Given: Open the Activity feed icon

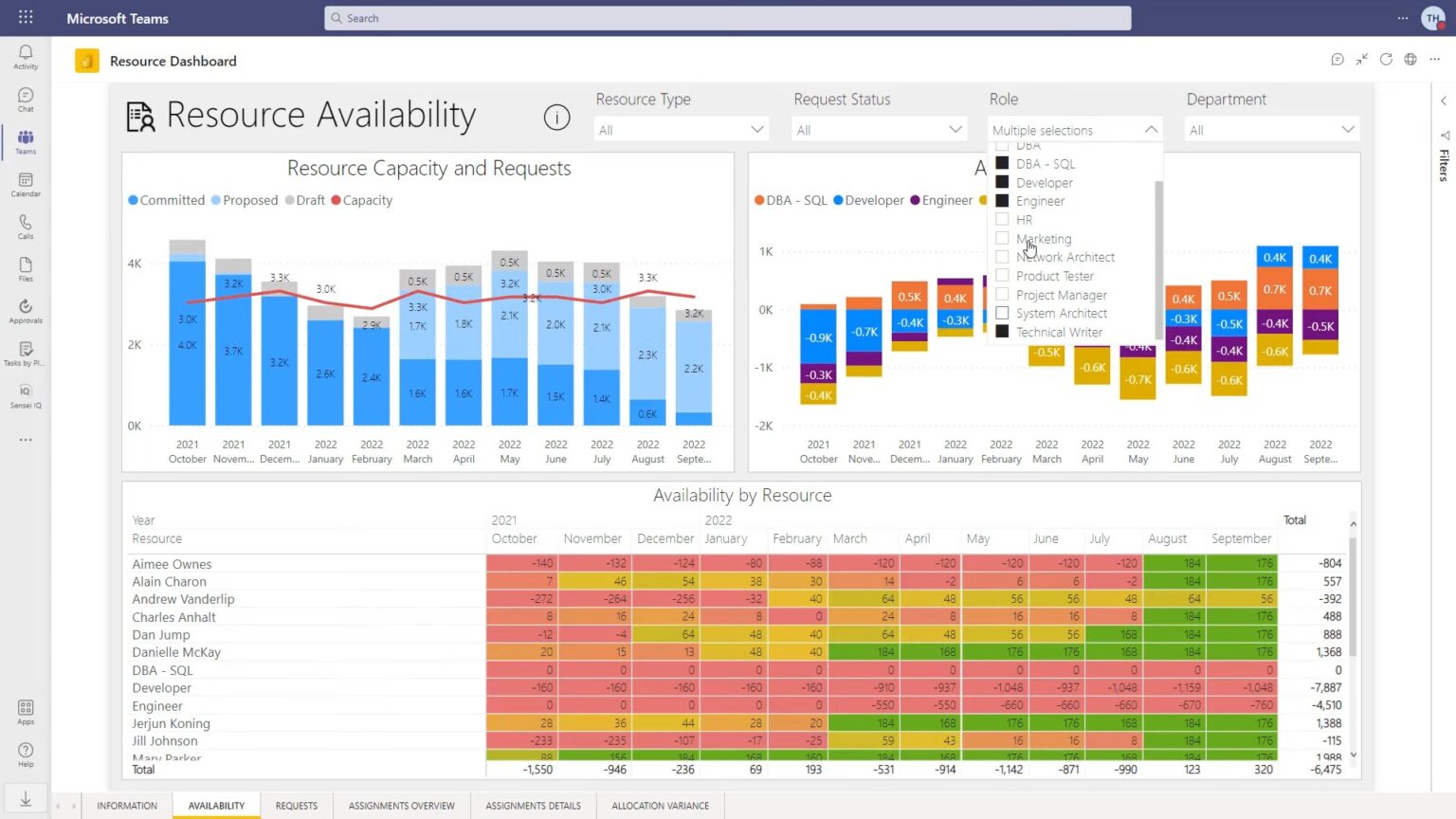Looking at the screenshot, I should [26, 56].
